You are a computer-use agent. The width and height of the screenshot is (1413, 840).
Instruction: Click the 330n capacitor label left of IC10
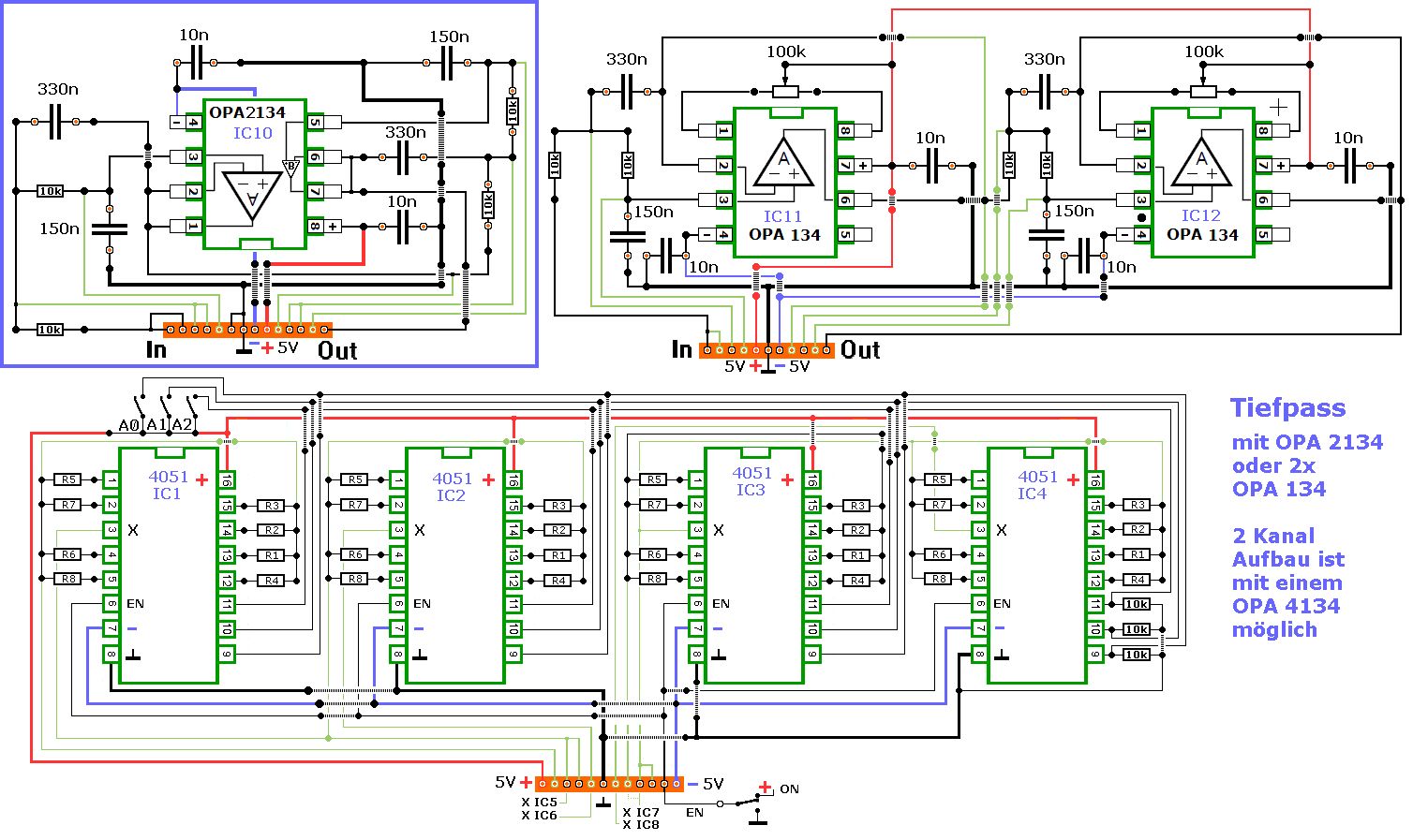coord(57,90)
